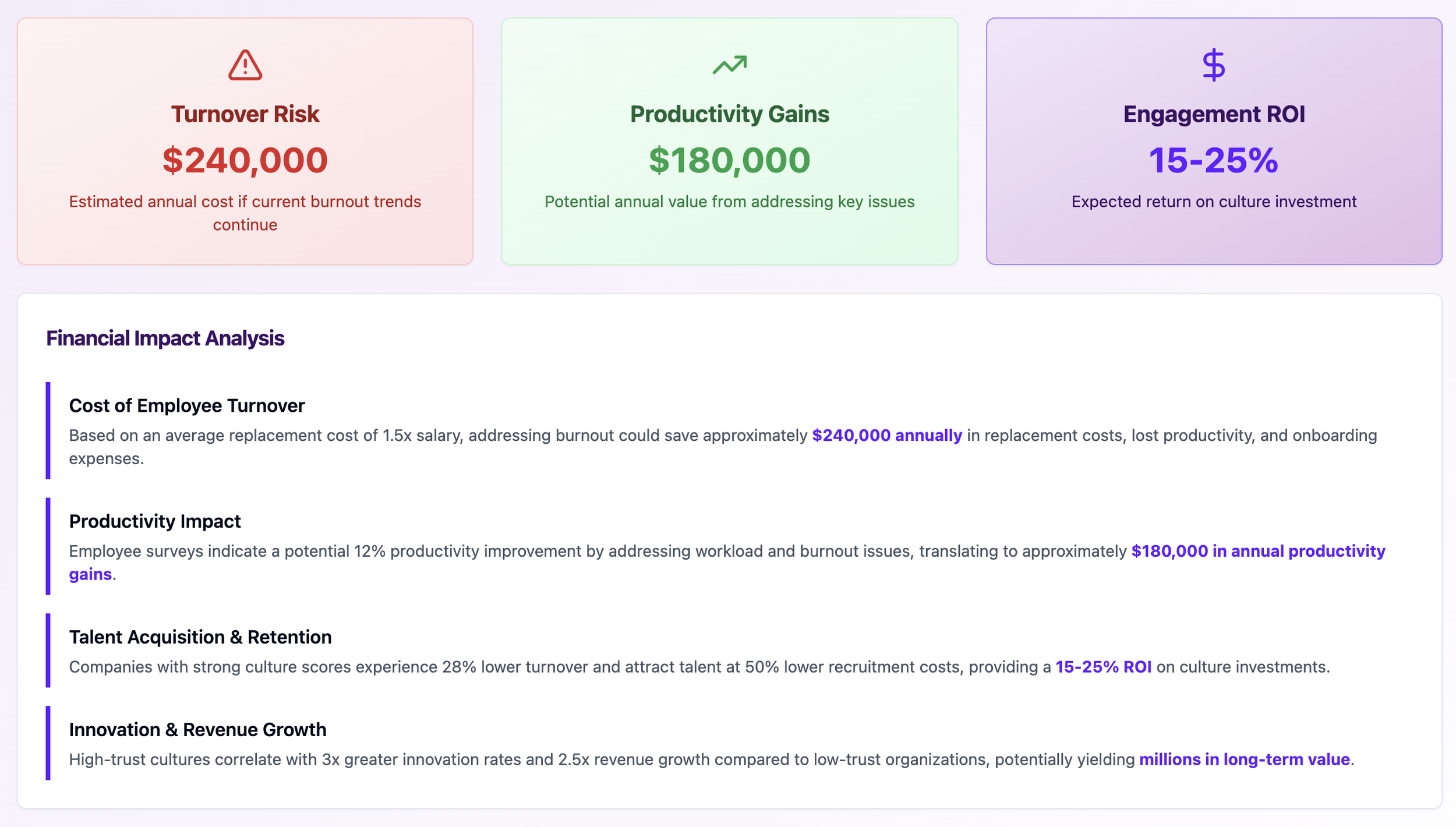
Task: Select the Productivity Impact section heading
Action: point(154,521)
